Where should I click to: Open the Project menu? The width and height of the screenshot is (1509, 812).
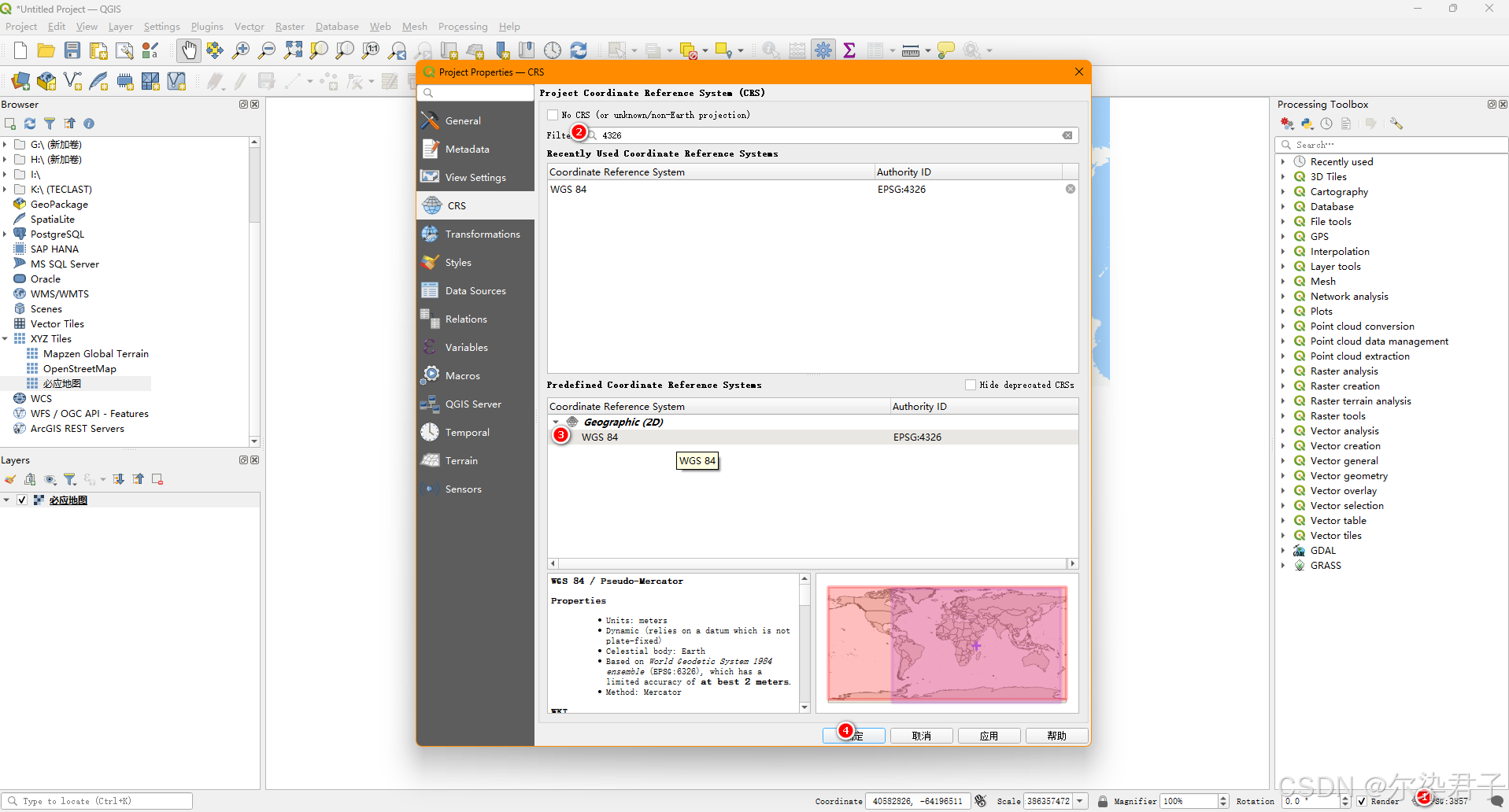[21, 27]
